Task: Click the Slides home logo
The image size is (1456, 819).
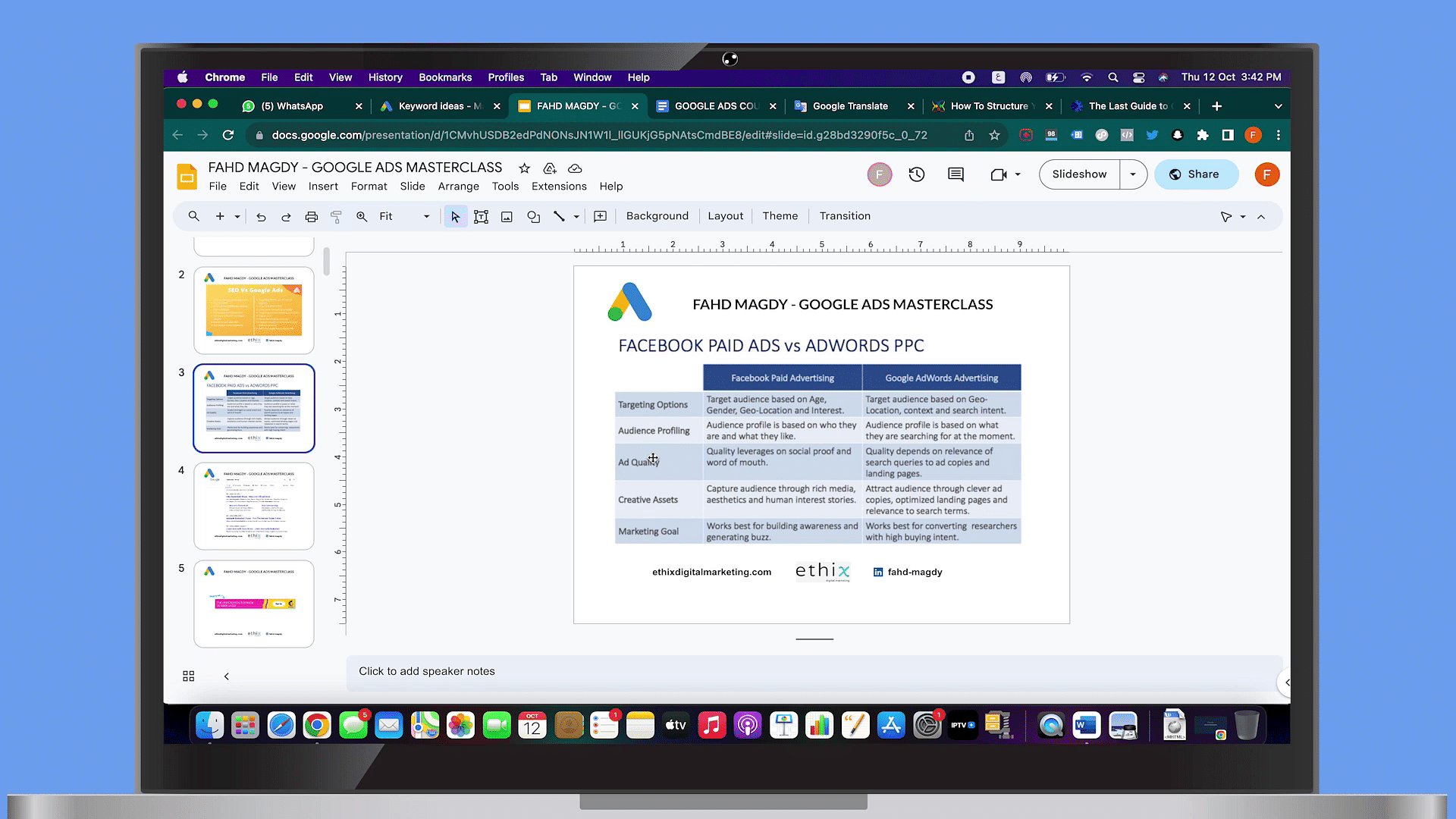Action: tap(187, 176)
